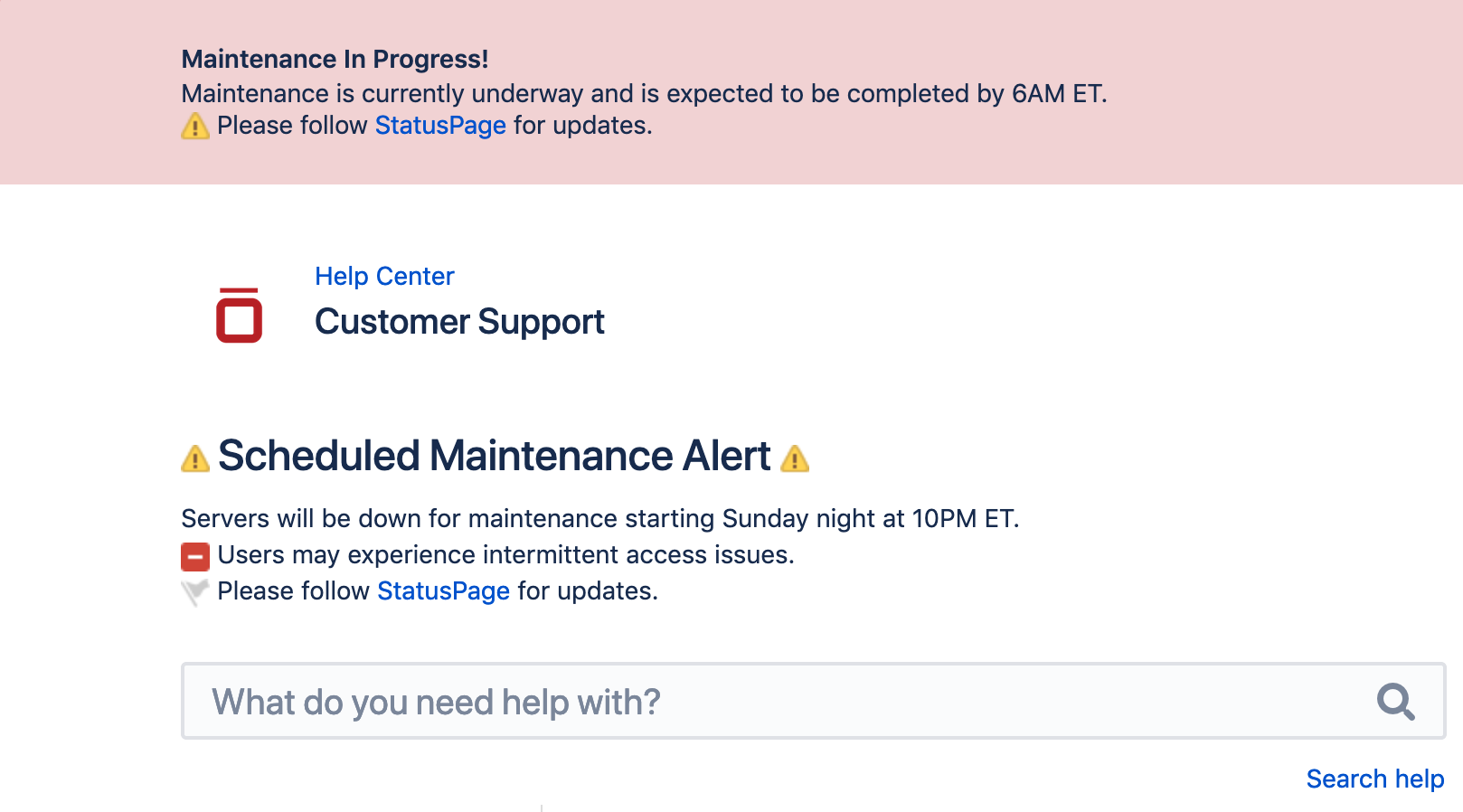Image resolution: width=1463 pixels, height=812 pixels.
Task: Click the red Customer Support logo
Action: pos(239,316)
